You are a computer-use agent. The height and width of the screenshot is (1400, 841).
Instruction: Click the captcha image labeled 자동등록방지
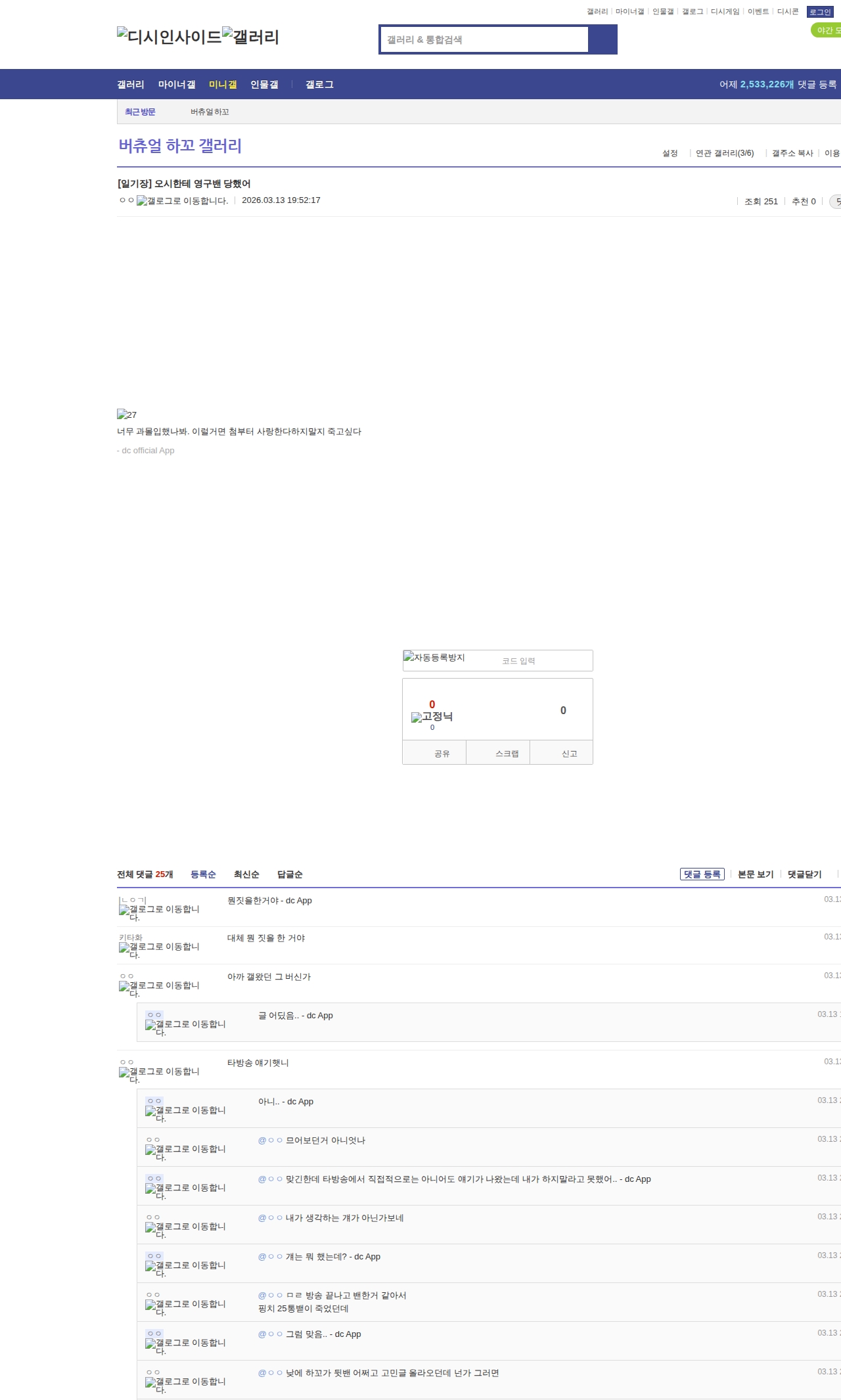[x=434, y=658]
